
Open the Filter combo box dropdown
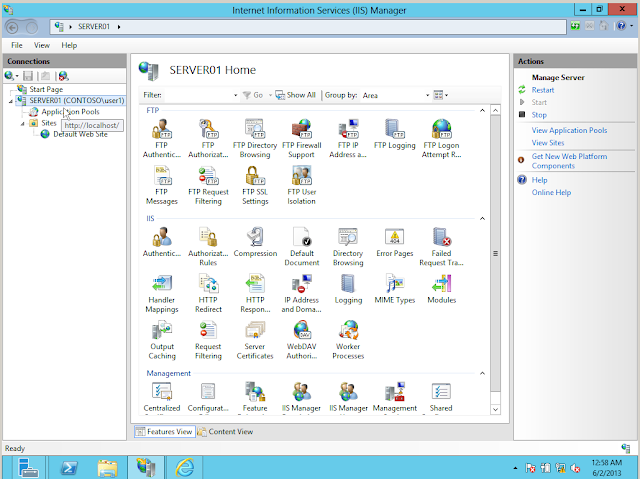[x=236, y=95]
